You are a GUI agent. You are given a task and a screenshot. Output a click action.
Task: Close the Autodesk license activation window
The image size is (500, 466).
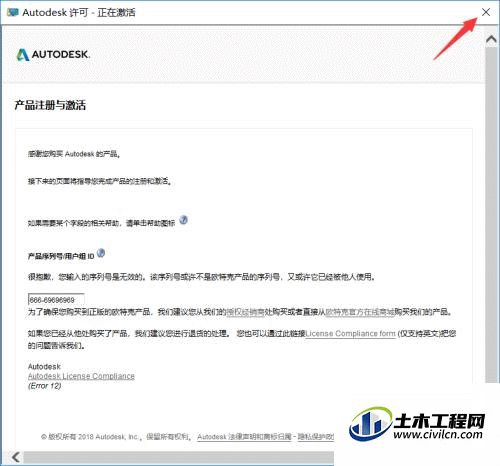tap(486, 12)
